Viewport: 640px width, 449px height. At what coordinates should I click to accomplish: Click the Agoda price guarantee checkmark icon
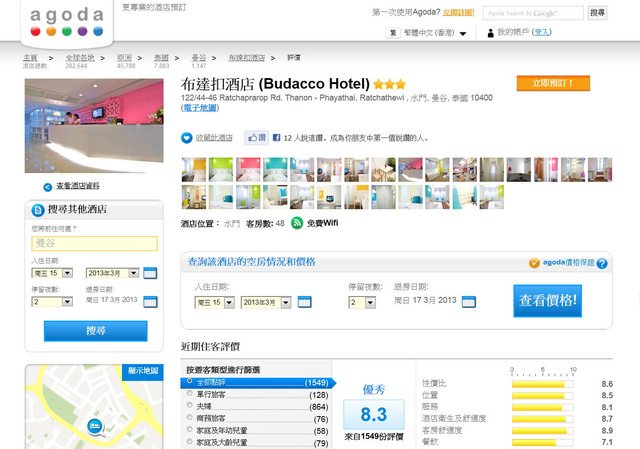click(534, 263)
